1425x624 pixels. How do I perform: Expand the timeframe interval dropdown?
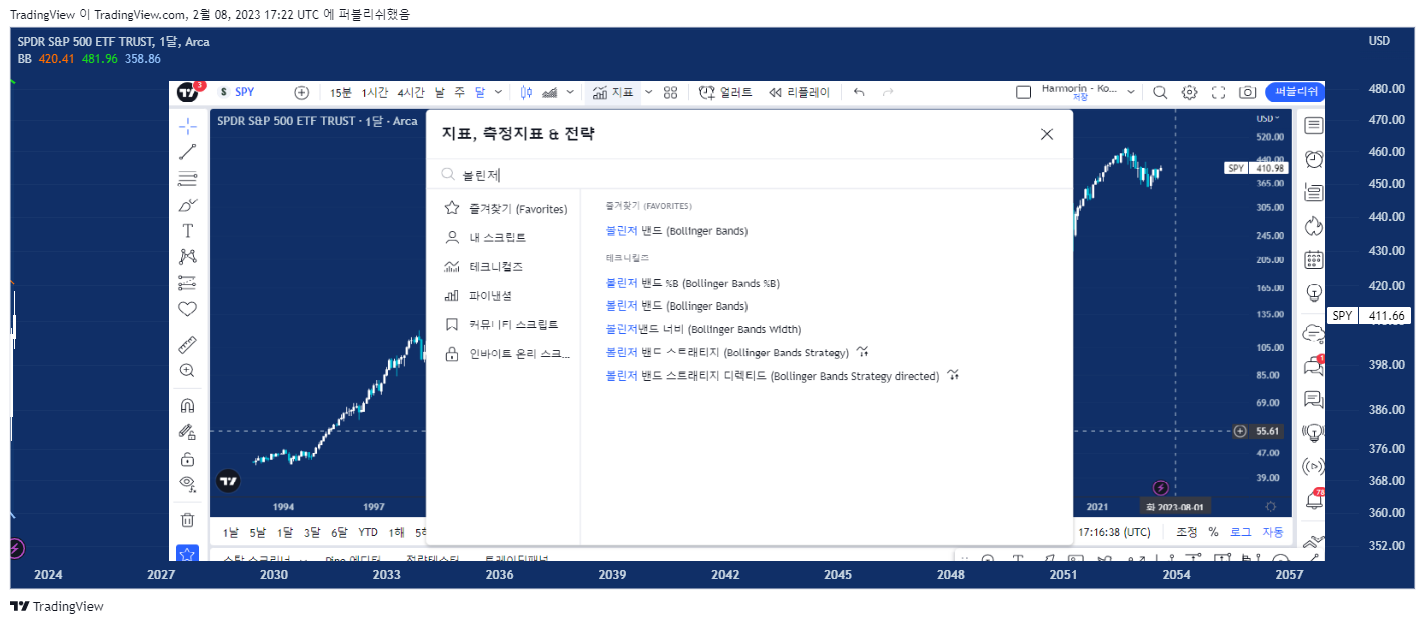(x=498, y=92)
